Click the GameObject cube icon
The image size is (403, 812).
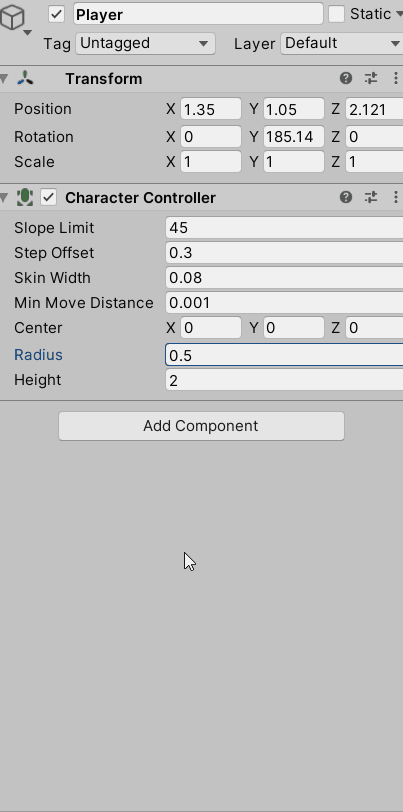tap(12, 17)
